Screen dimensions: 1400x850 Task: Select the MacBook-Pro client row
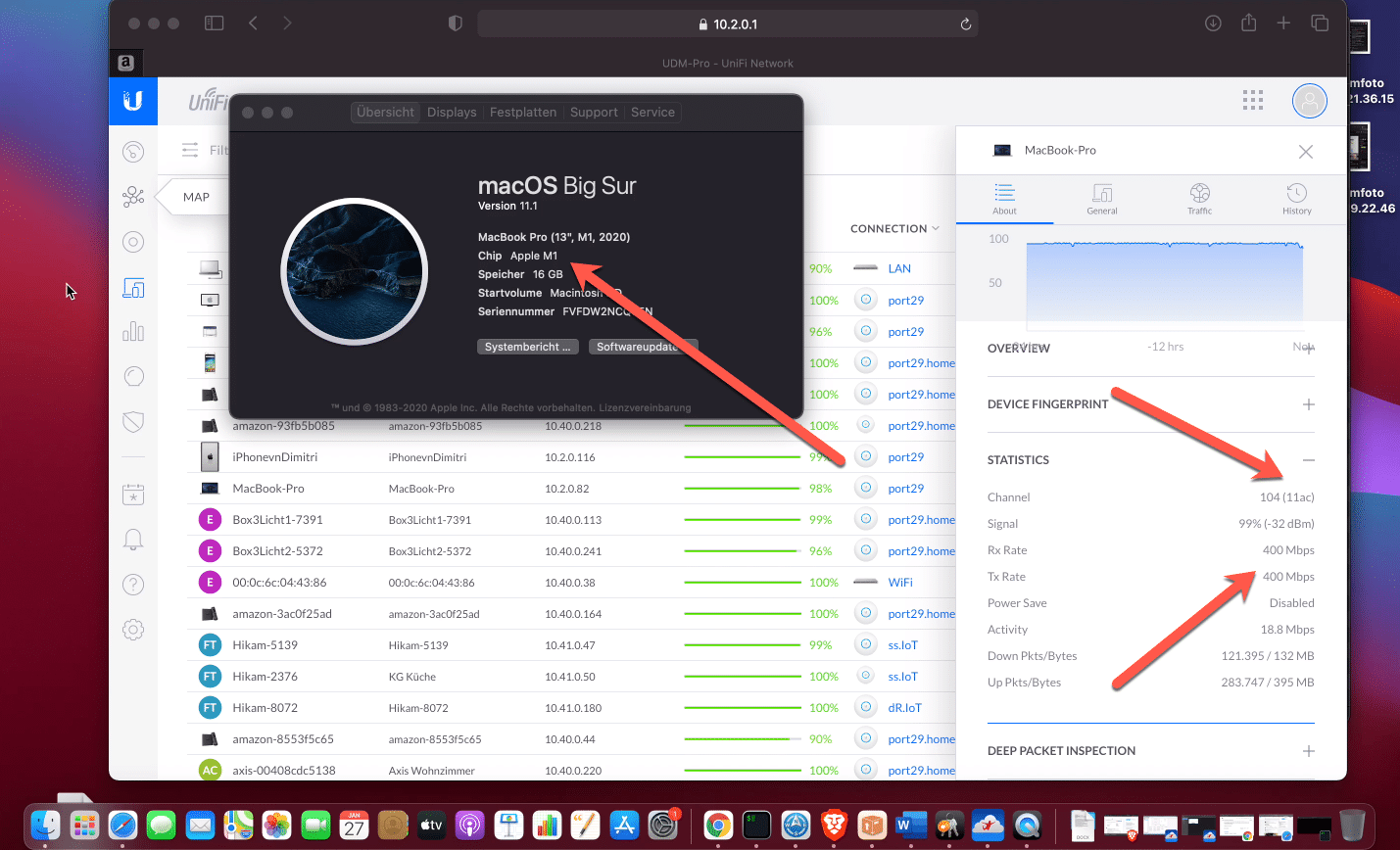571,489
